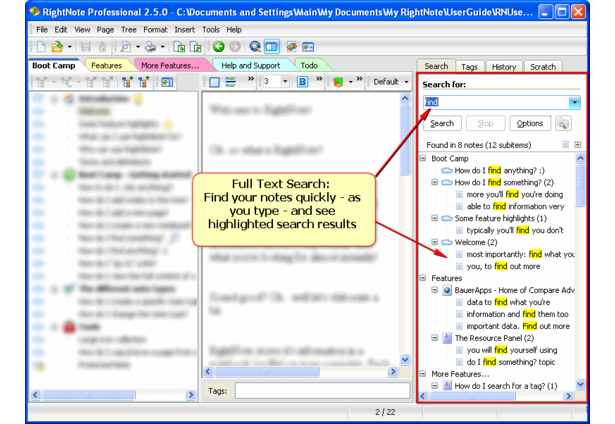The width and height of the screenshot is (615, 424).
Task: Open the highlight color dropdown arrow
Action: coord(350,82)
